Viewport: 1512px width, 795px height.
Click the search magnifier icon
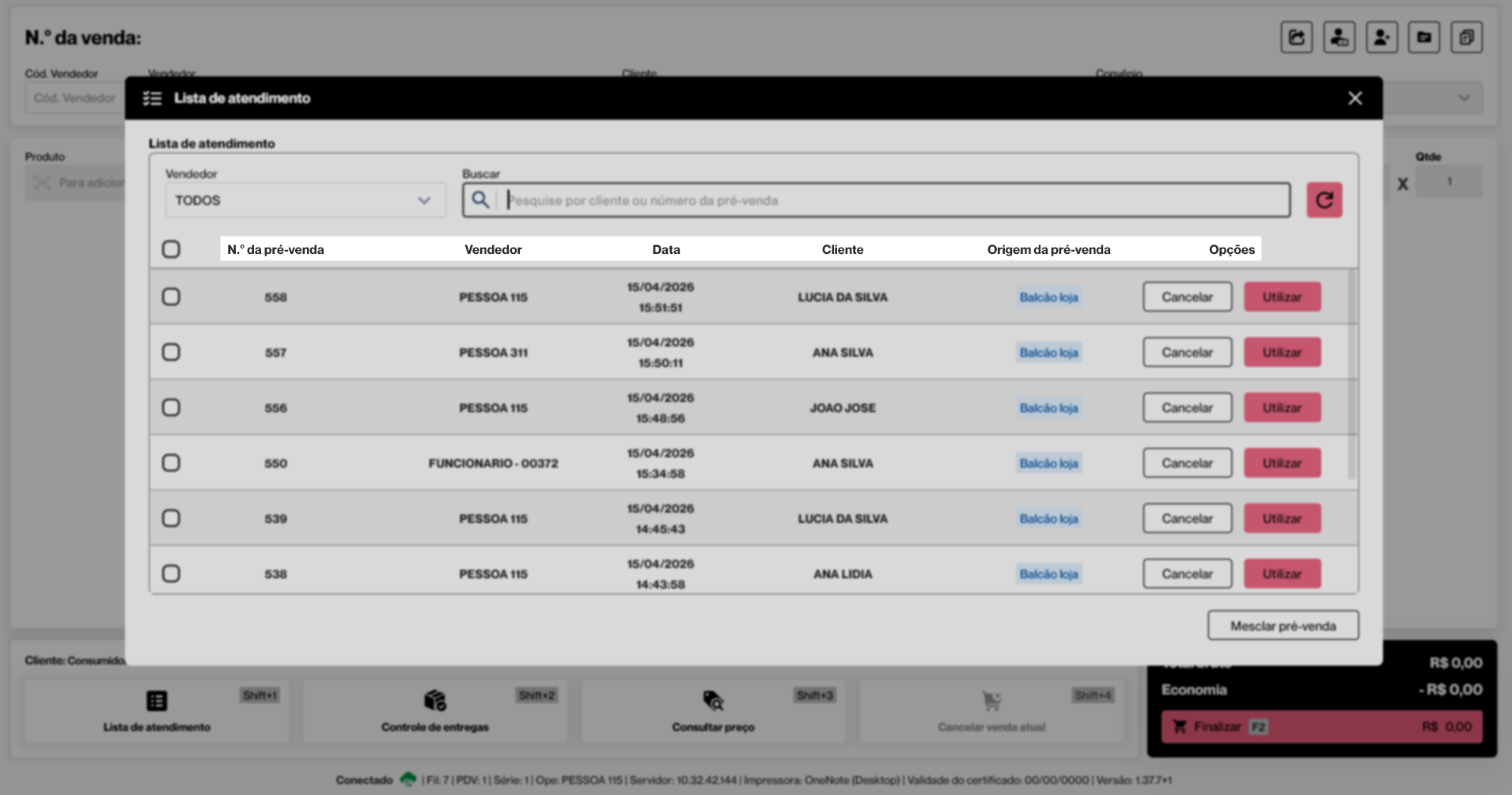click(480, 200)
